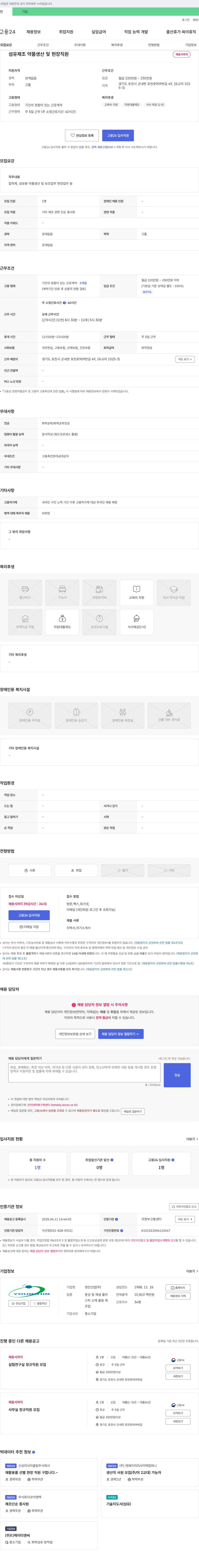Switch to the 기업정보 tab

pyautogui.click(x=191, y=45)
